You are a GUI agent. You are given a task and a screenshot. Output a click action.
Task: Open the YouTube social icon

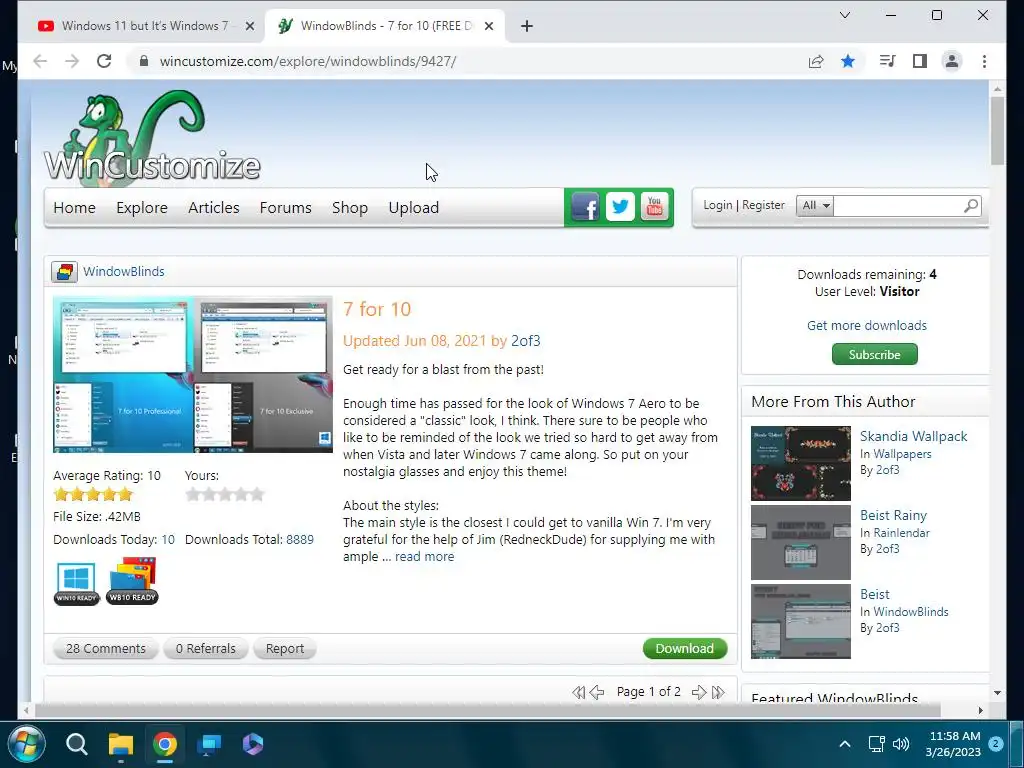click(x=654, y=207)
